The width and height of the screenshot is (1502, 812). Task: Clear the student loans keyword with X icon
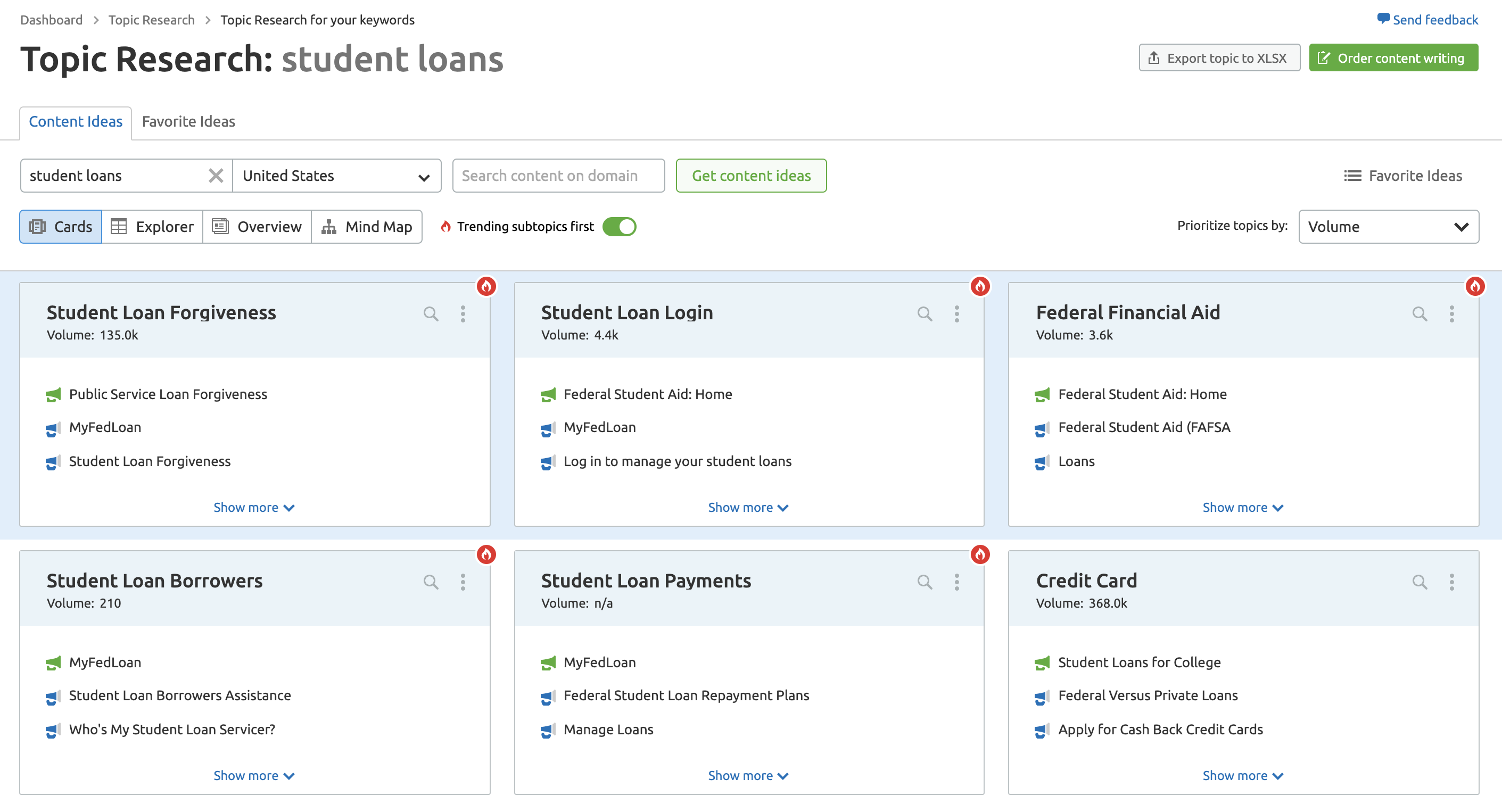pos(216,176)
